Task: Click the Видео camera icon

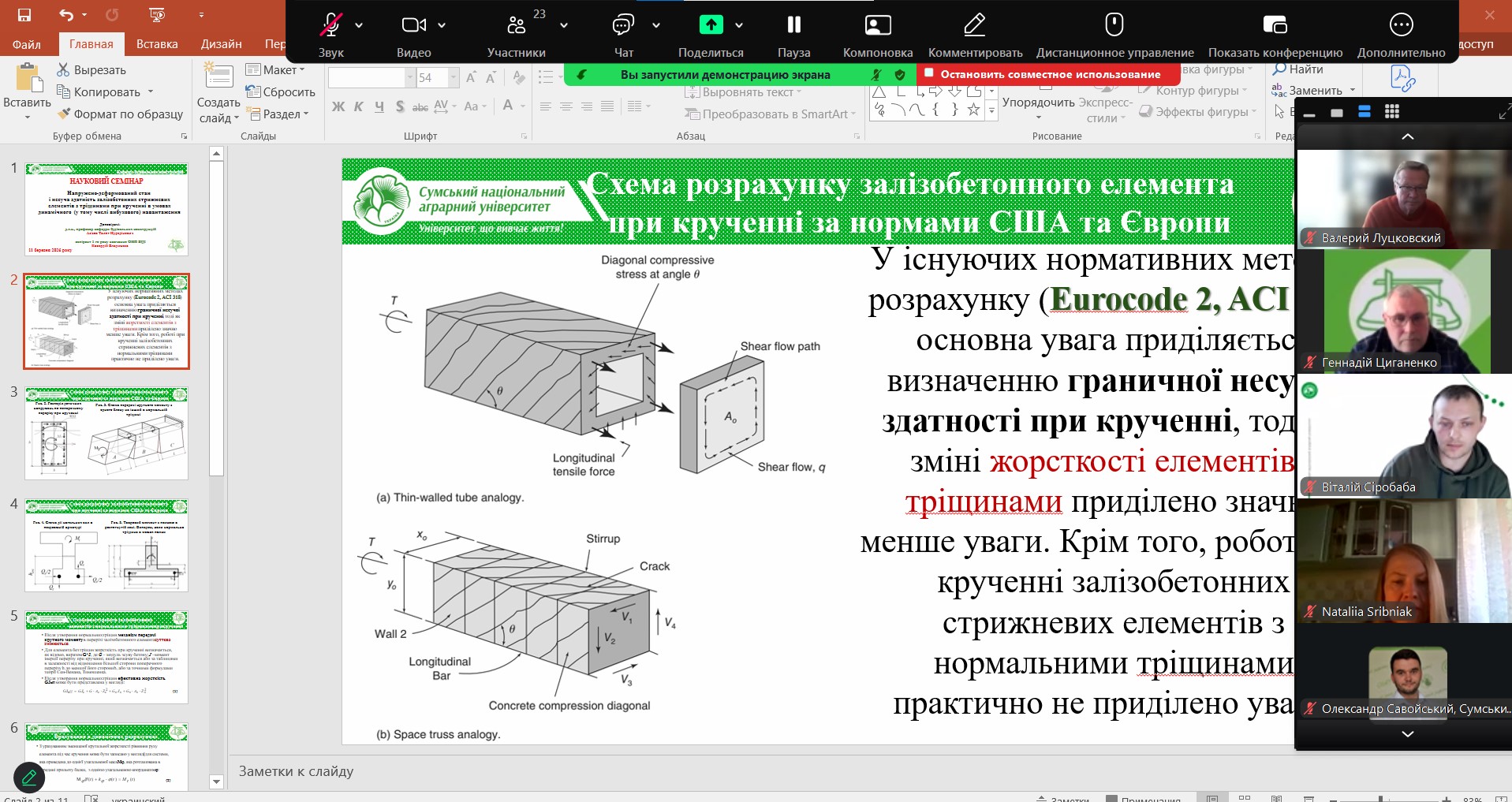Action: click(x=413, y=26)
